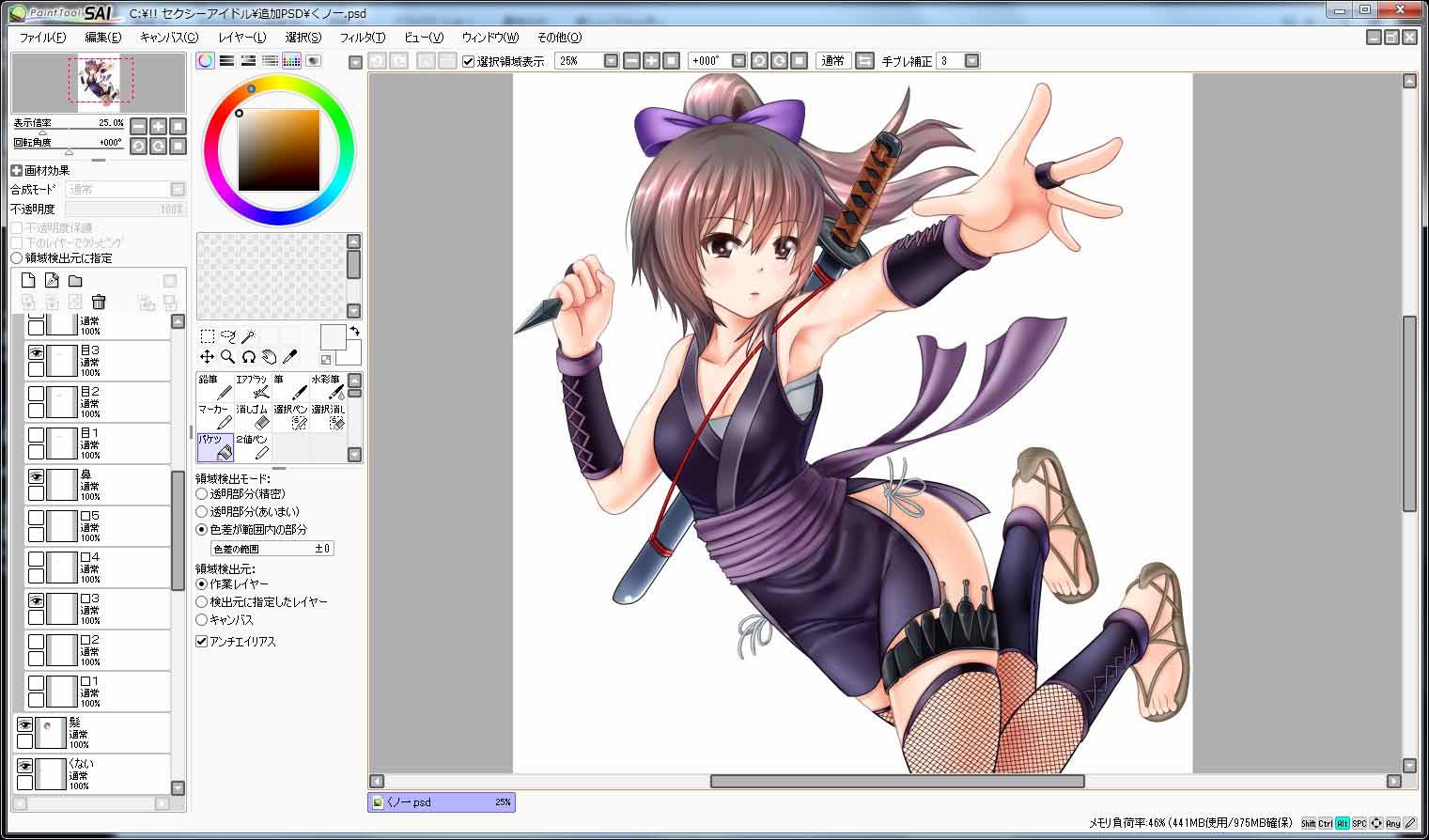Image resolution: width=1429 pixels, height=840 pixels.
Task: Pick the エアブラシ airbrush tool
Action: point(254,387)
